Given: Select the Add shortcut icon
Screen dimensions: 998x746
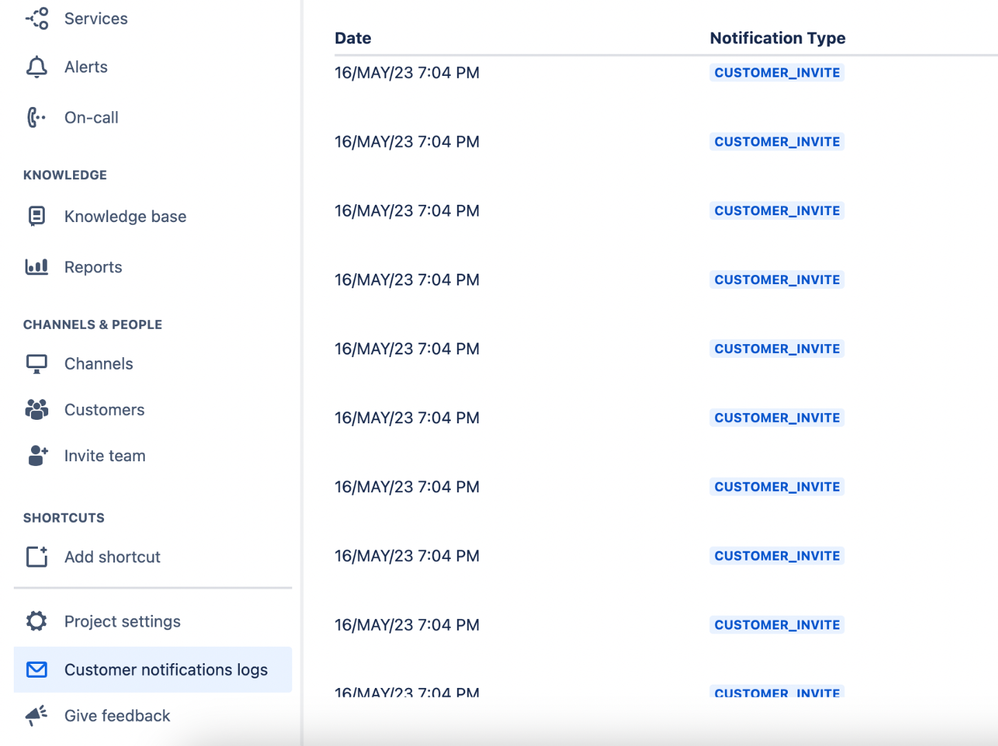Looking at the screenshot, I should pyautogui.click(x=36, y=557).
